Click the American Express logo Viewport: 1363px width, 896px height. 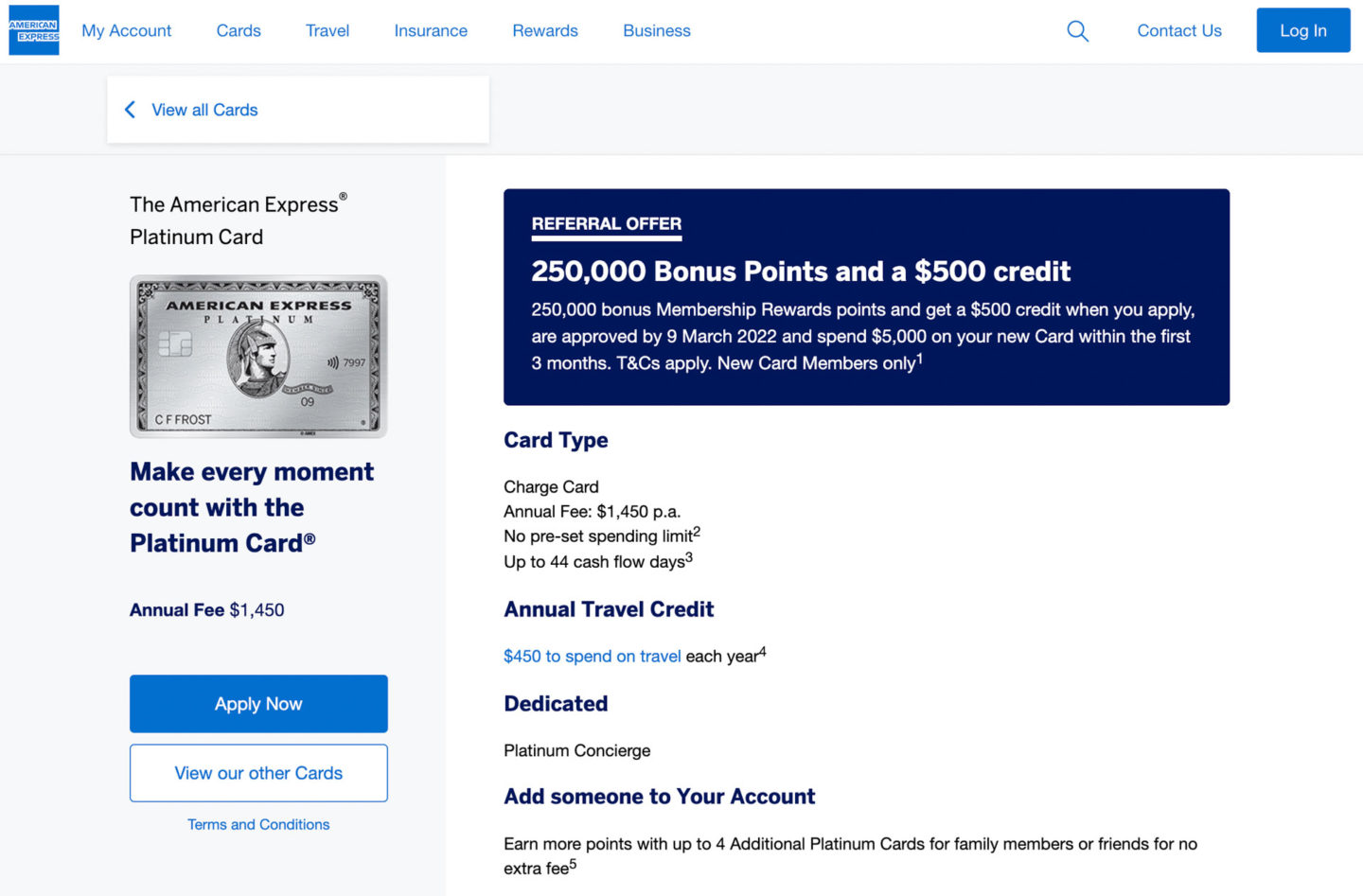[x=34, y=30]
